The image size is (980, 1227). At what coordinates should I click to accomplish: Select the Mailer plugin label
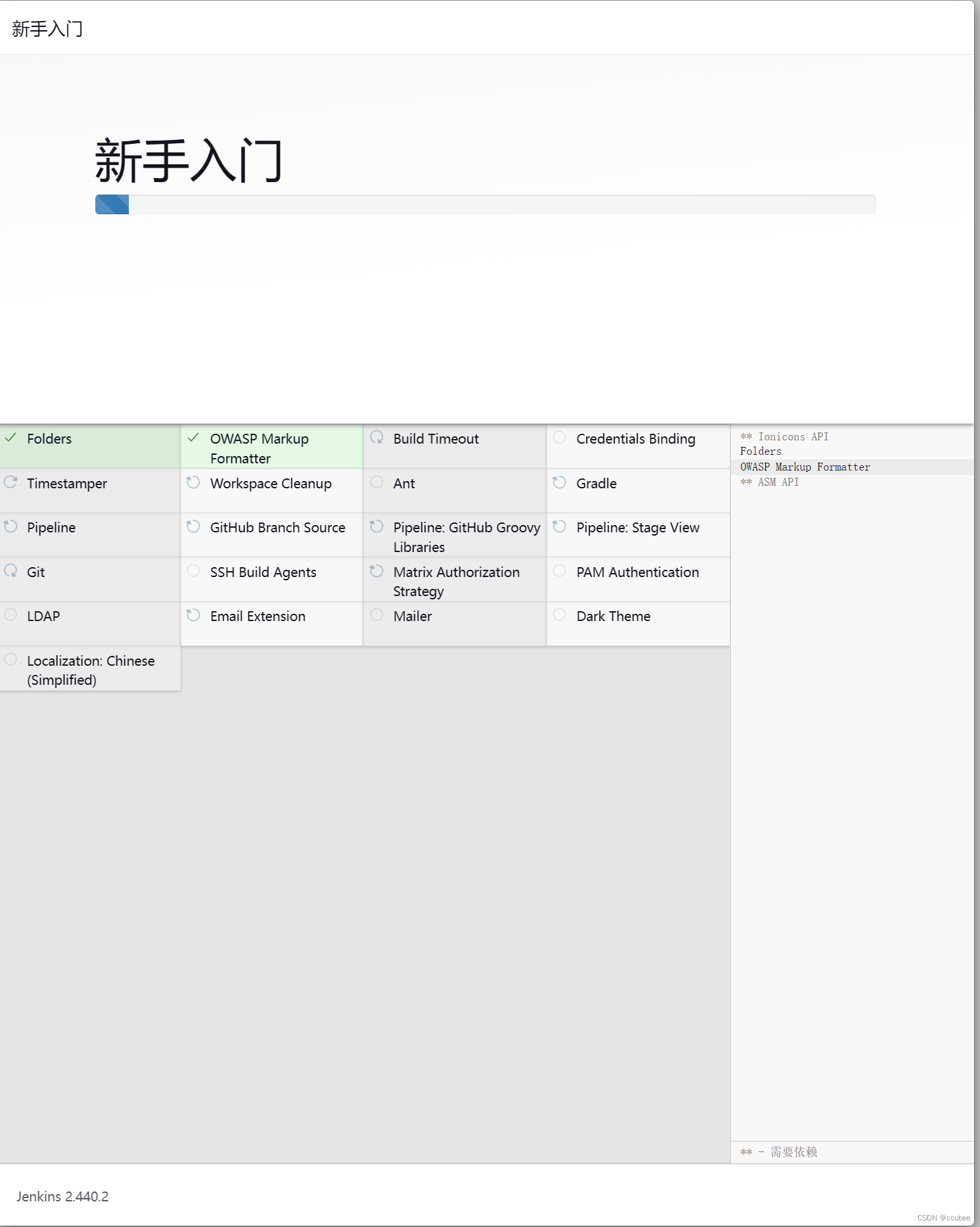(x=412, y=616)
